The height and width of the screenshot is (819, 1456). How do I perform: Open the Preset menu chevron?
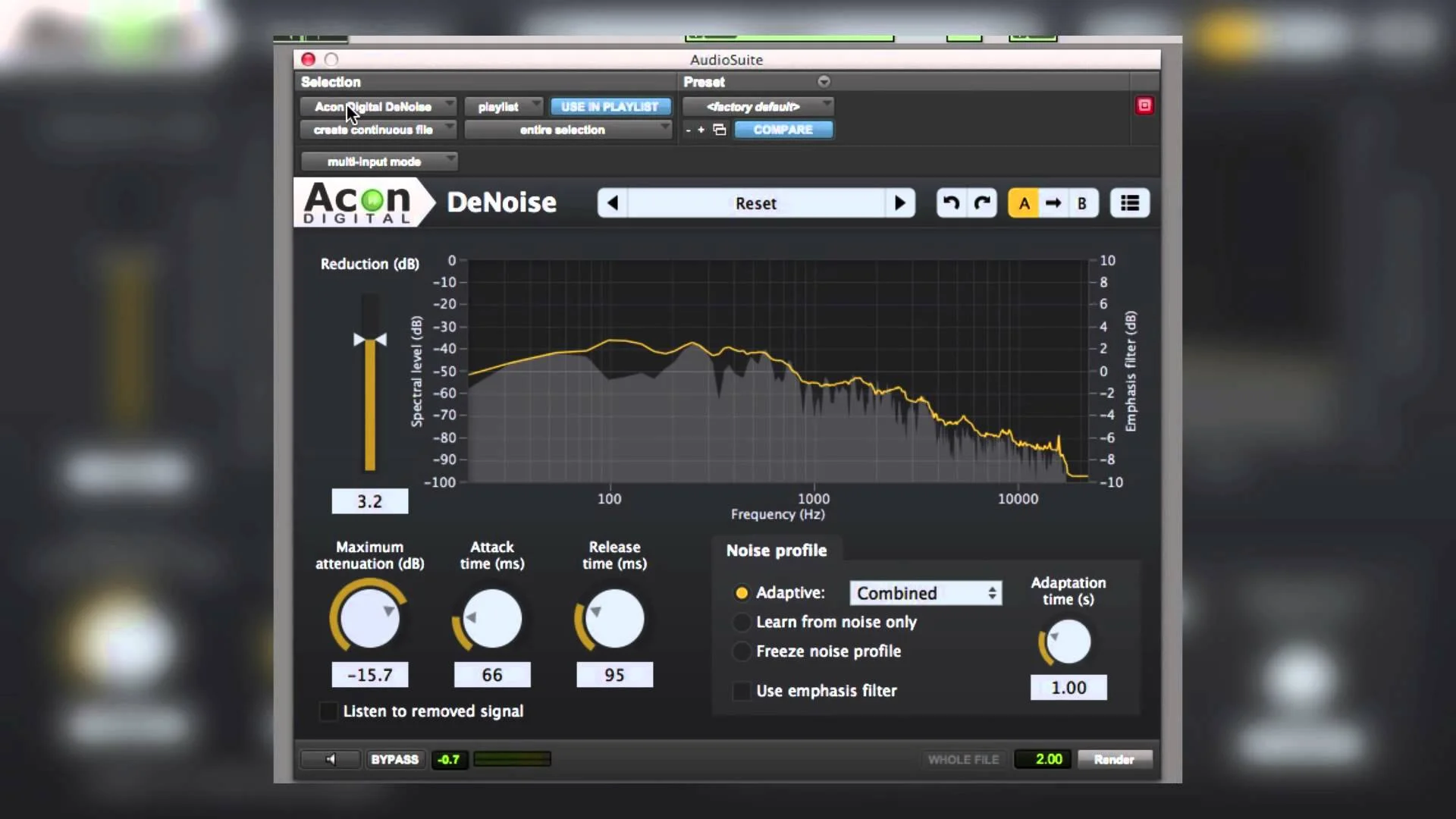(x=824, y=81)
